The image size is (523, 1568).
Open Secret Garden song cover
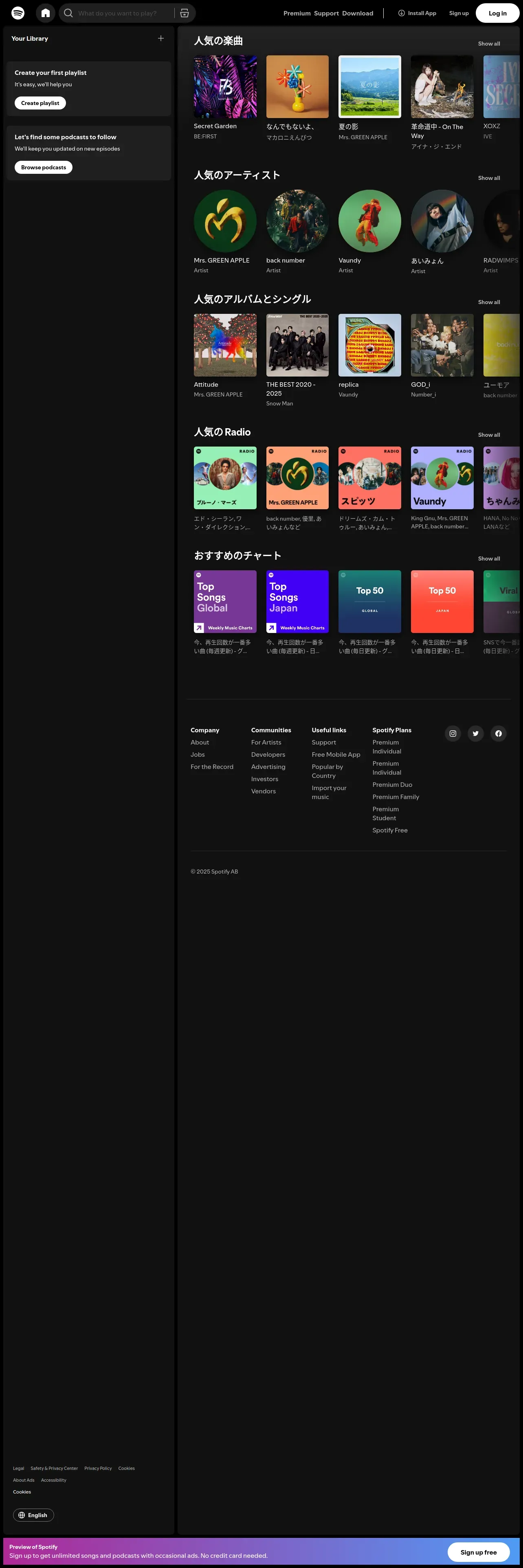[x=225, y=86]
